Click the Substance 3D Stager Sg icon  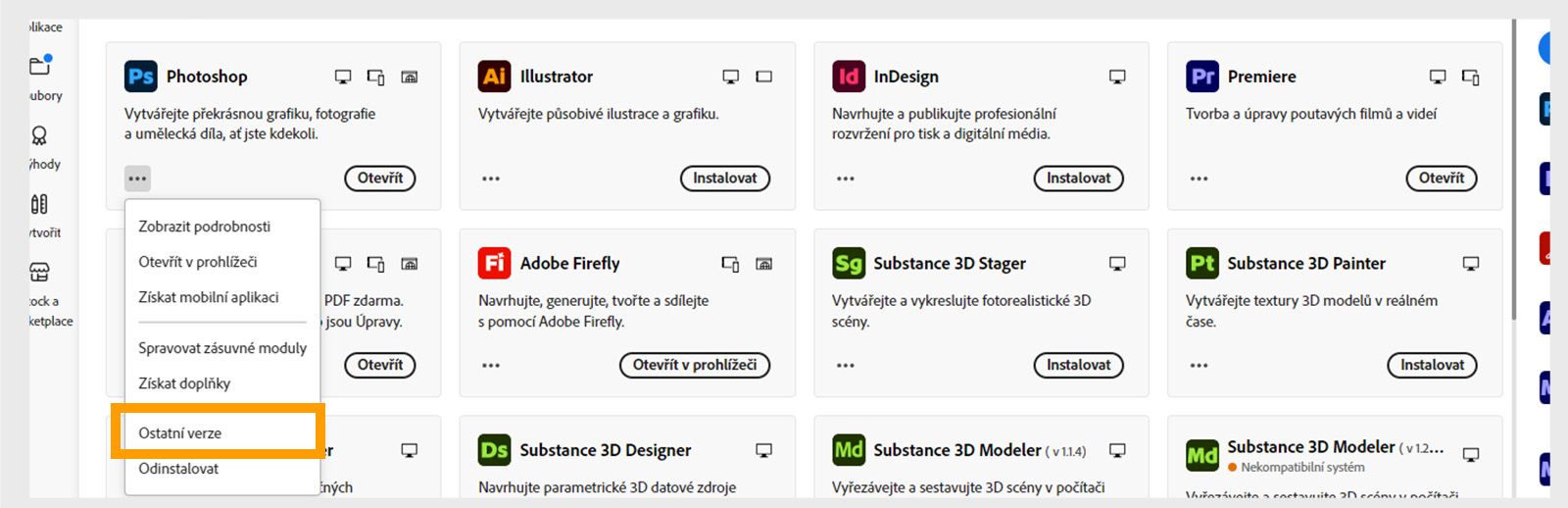click(849, 263)
